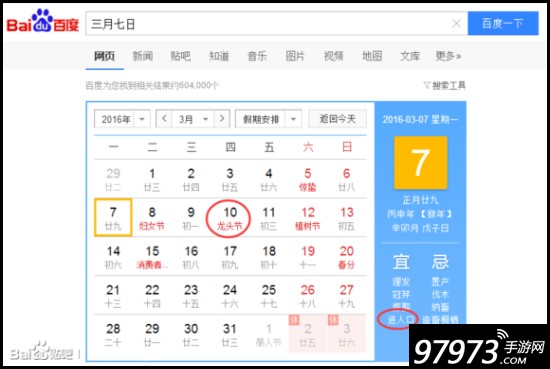This screenshot has width=550, height=369.
Task: Open 搜索工具 filter options
Action: coord(444,85)
